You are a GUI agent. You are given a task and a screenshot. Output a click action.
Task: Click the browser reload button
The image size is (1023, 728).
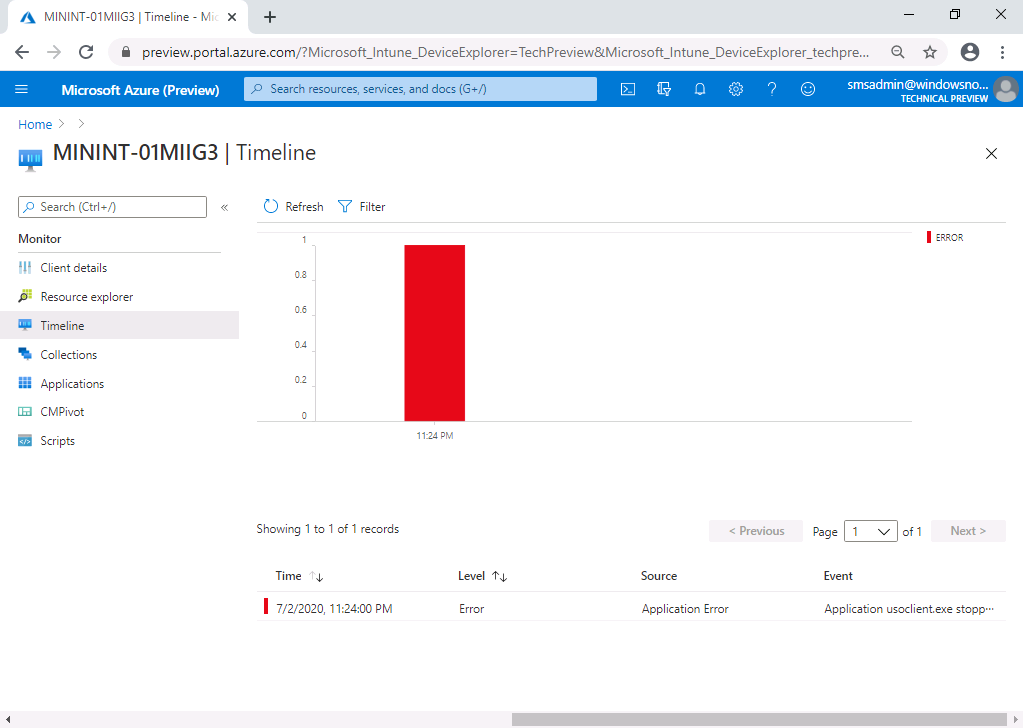point(86,52)
